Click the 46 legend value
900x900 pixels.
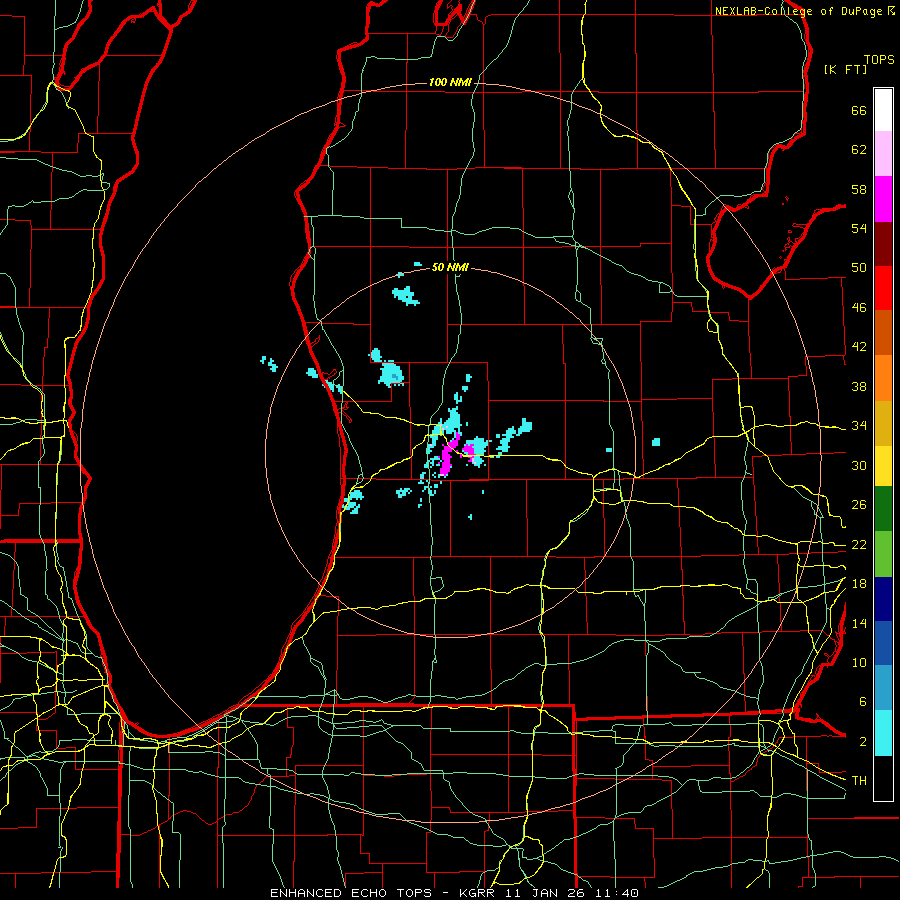pos(859,308)
